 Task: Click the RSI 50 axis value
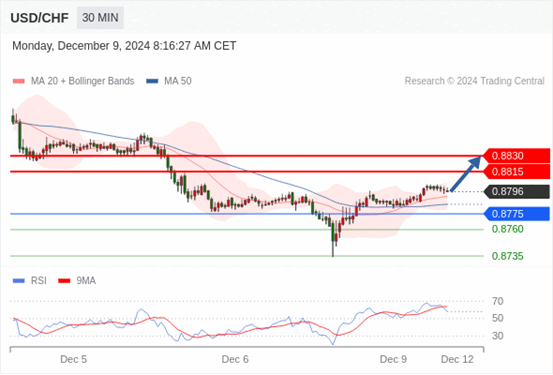tap(498, 318)
